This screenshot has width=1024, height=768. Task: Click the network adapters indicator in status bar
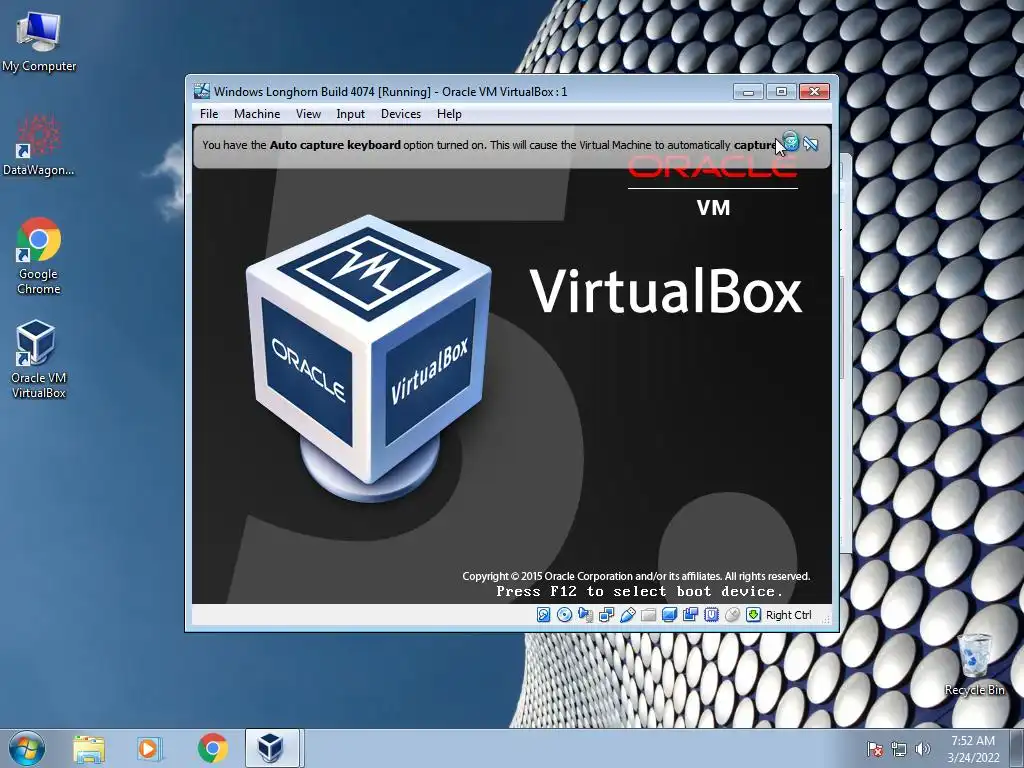tap(607, 615)
